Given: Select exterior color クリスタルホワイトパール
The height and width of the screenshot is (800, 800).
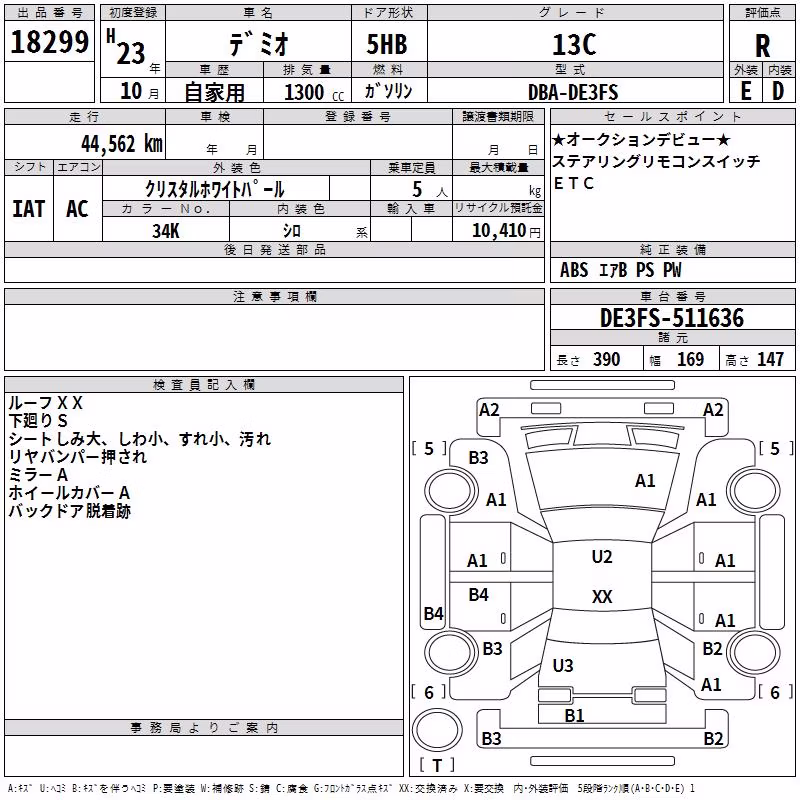Looking at the screenshot, I should click(215, 189).
